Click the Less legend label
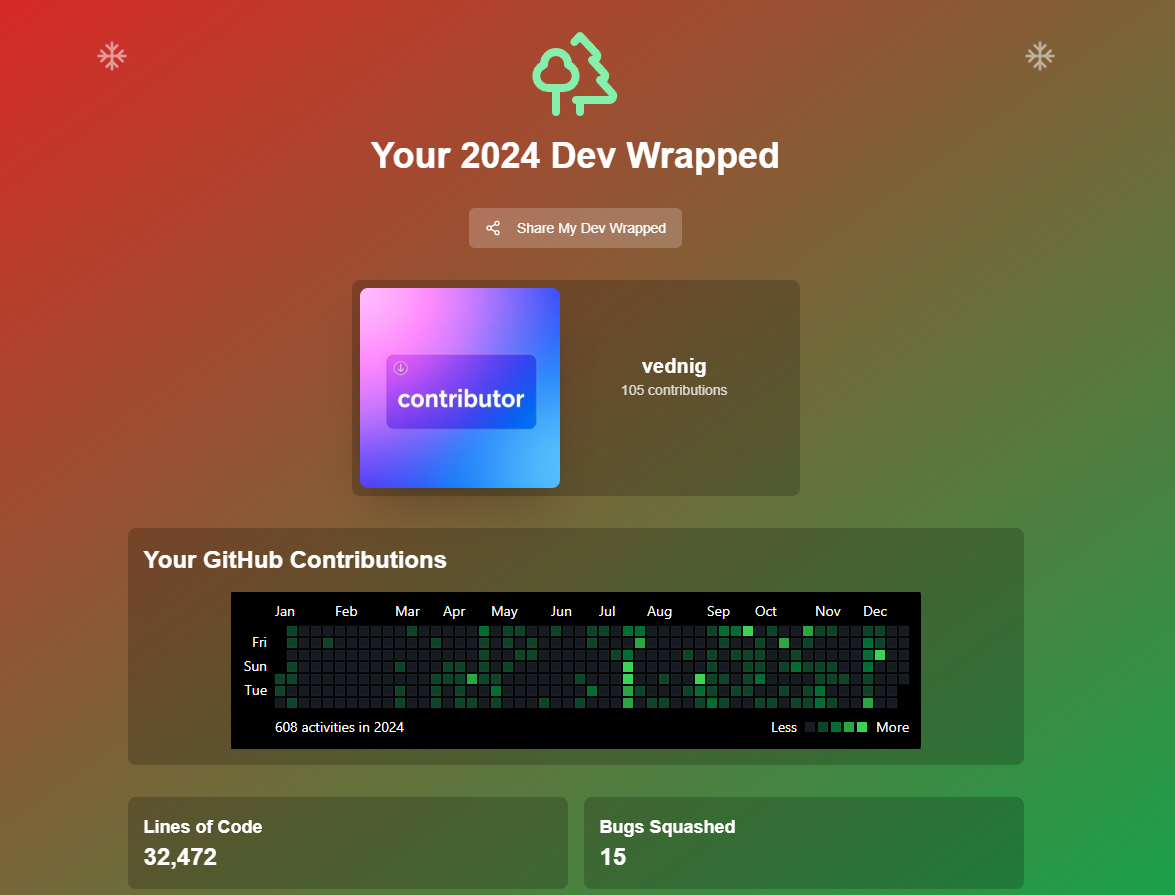1175x895 pixels. click(784, 727)
